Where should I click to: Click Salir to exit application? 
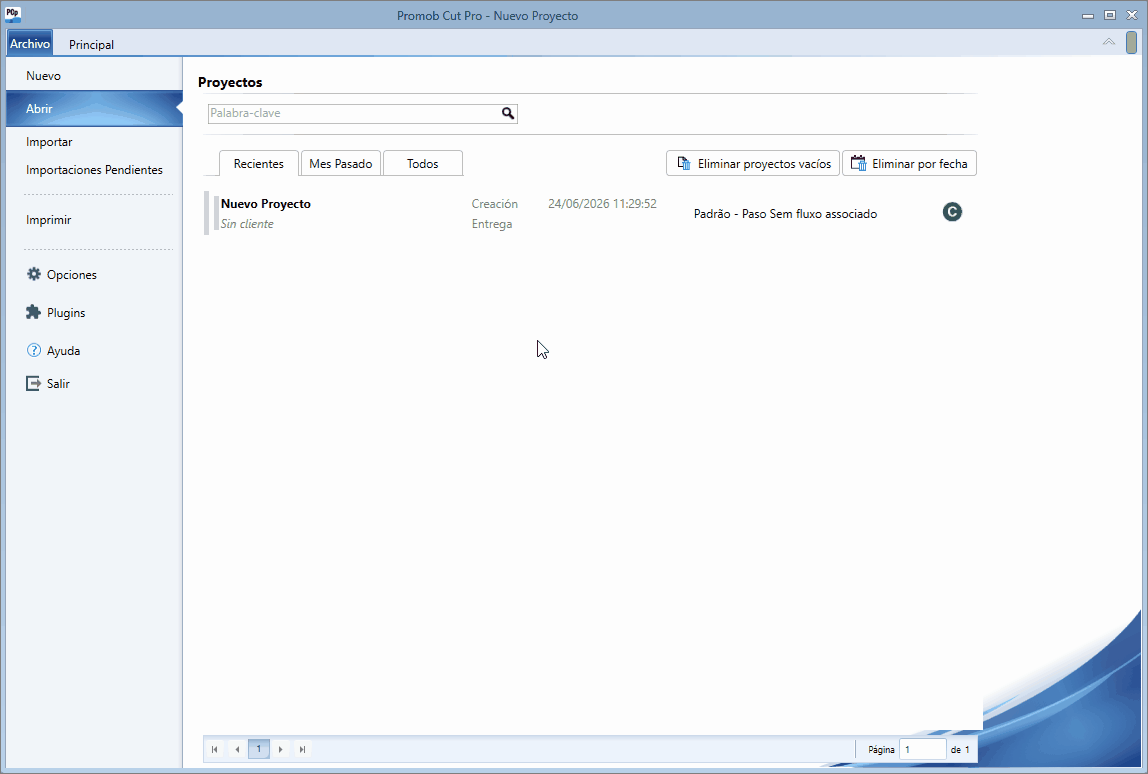pos(48,384)
